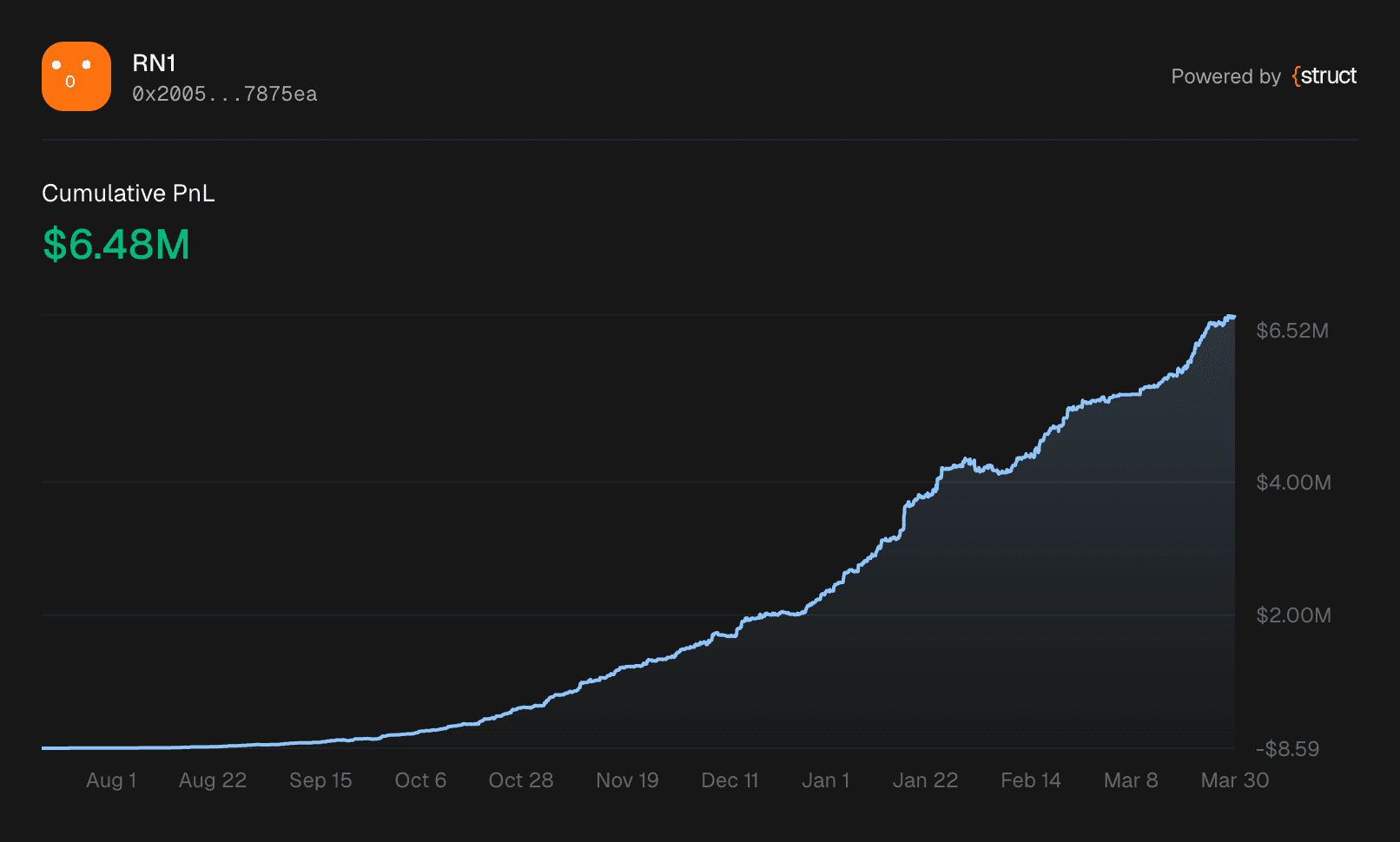Pick the Dec 11 x-axis label

pyautogui.click(x=730, y=780)
